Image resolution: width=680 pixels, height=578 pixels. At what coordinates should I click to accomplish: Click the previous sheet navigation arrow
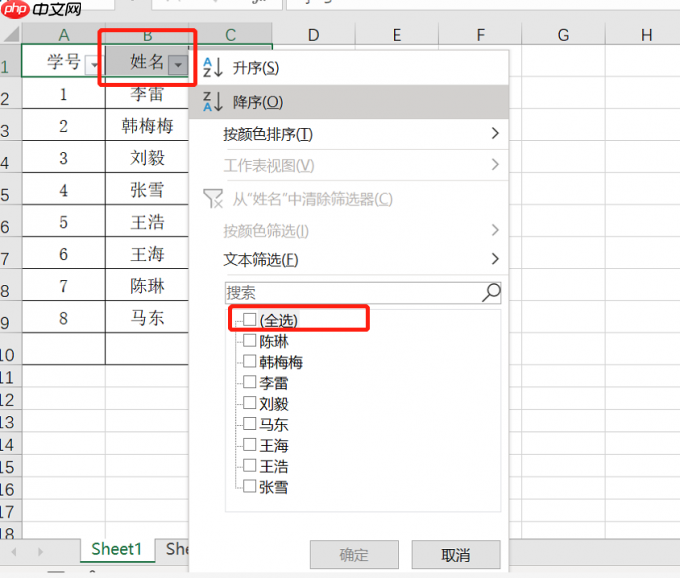(x=14, y=552)
